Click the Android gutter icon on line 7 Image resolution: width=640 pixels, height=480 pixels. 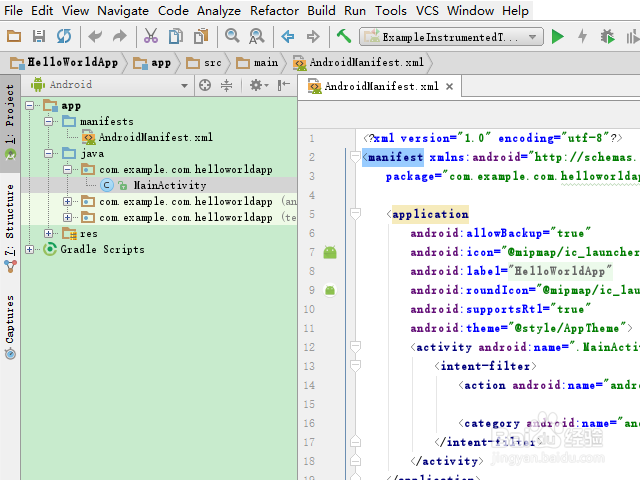[x=330, y=252]
